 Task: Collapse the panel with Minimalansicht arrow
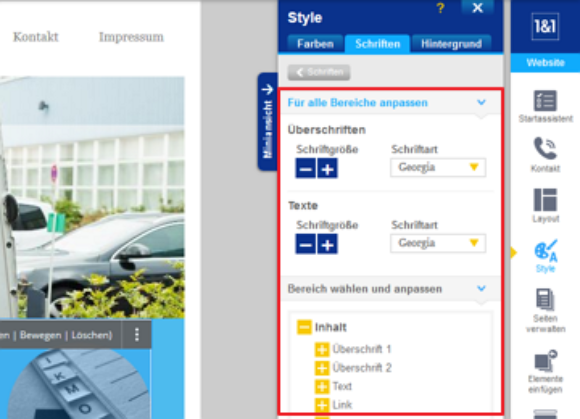(x=267, y=122)
